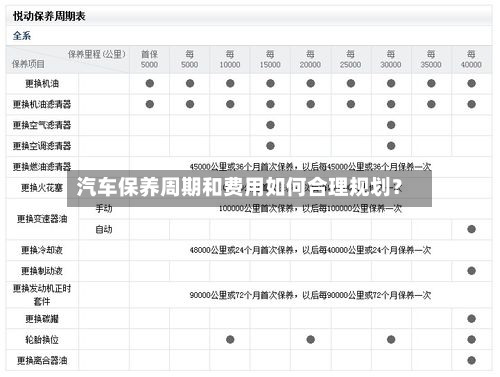Click the 更换火花塞 row label
This screenshot has width=500, height=377.
42,188
